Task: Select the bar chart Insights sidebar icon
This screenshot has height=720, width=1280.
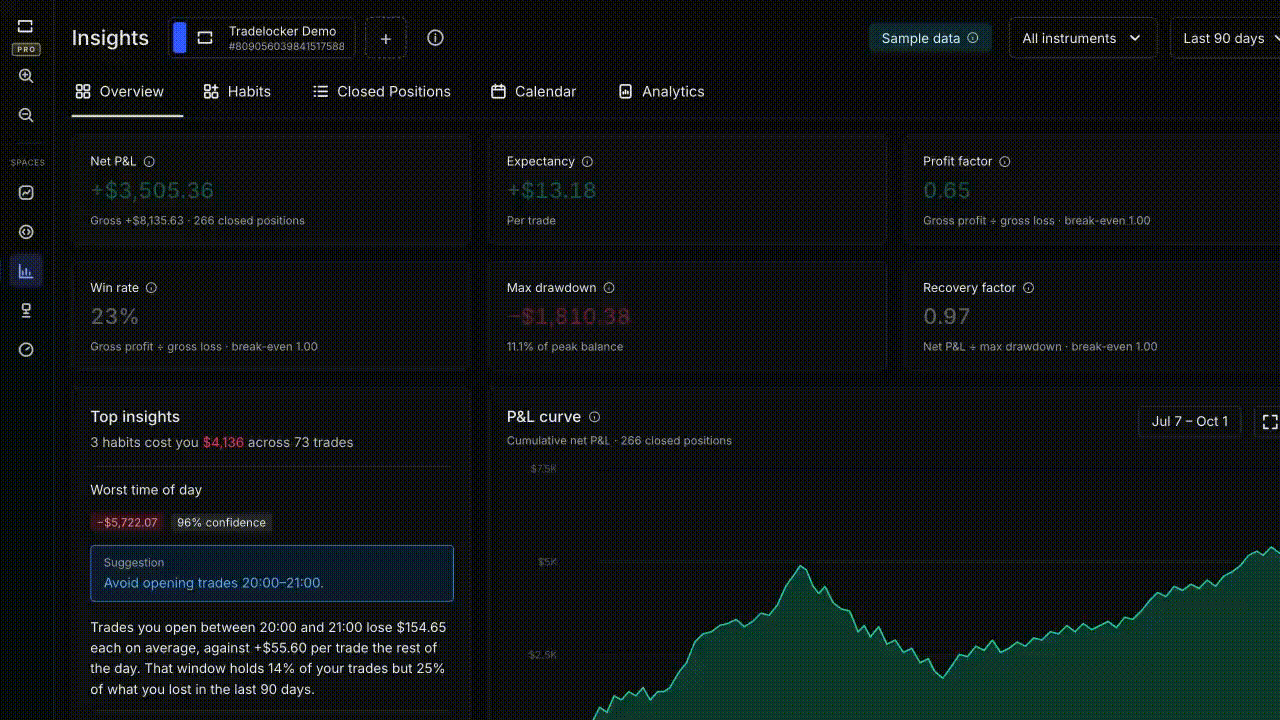Action: pyautogui.click(x=26, y=271)
